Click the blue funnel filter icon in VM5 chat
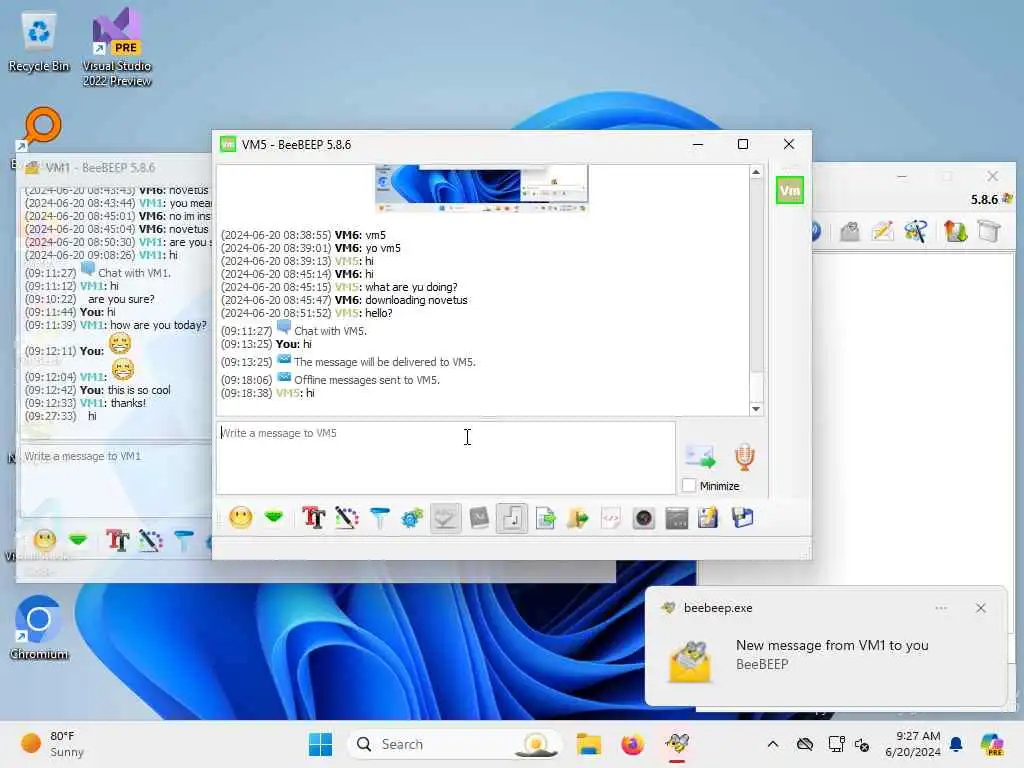Image resolution: width=1024 pixels, height=768 pixels. point(379,518)
